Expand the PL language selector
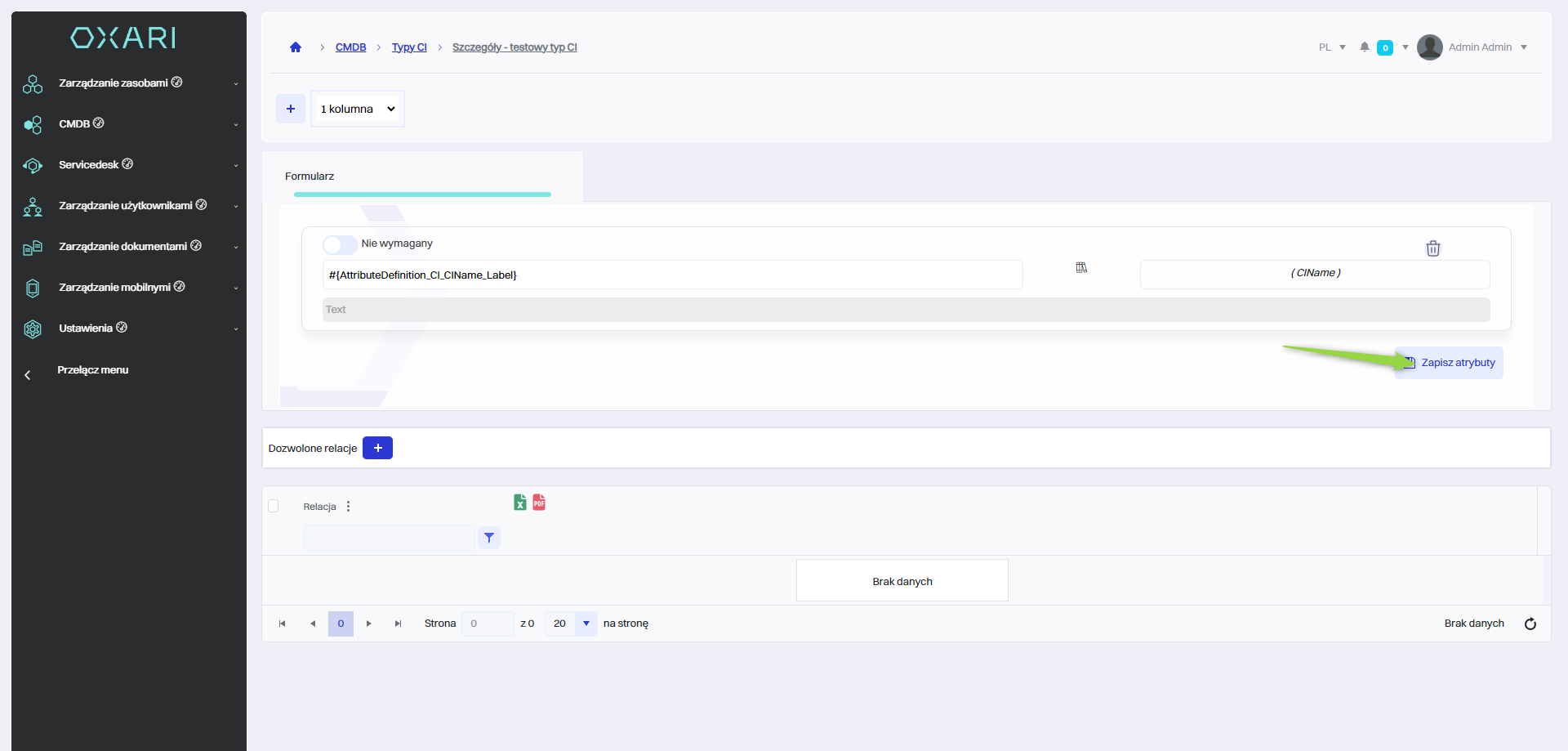 tap(1331, 47)
